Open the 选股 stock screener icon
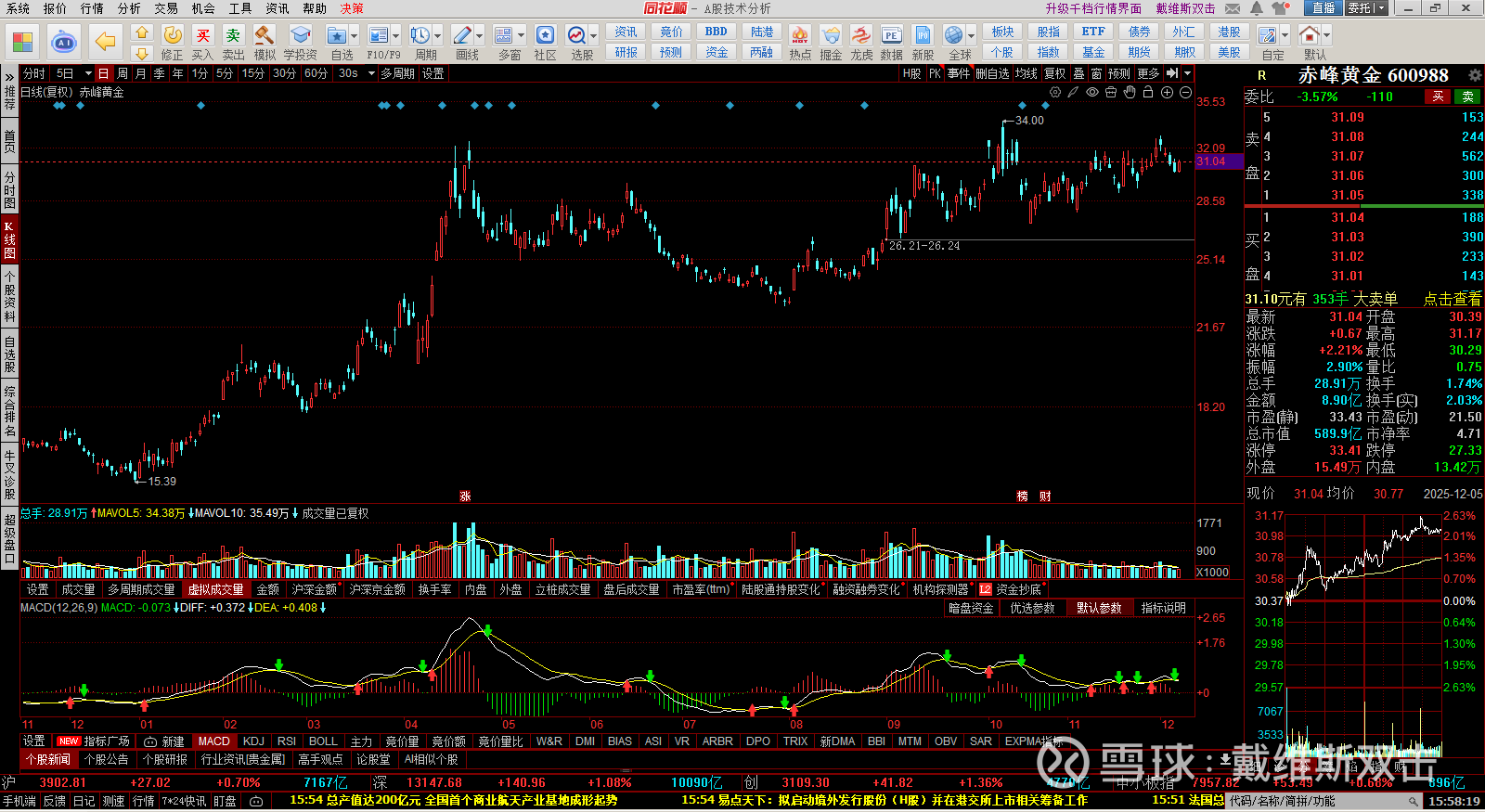This screenshot has height=812, width=1485. 577,35
